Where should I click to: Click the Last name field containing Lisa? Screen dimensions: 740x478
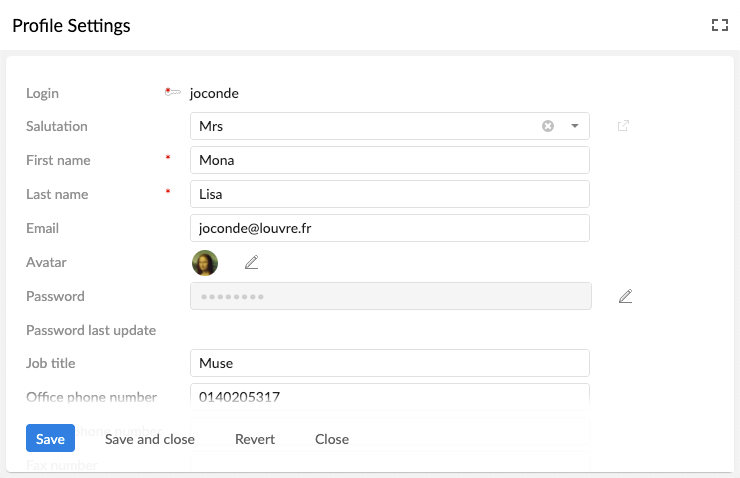[x=389, y=194]
